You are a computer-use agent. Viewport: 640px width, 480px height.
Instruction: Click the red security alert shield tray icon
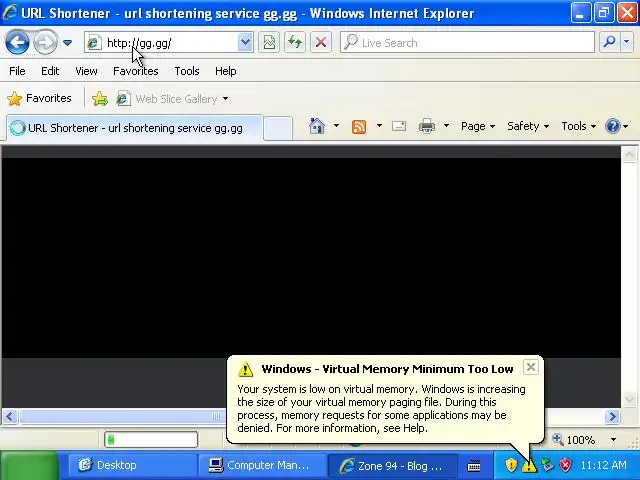(566, 464)
